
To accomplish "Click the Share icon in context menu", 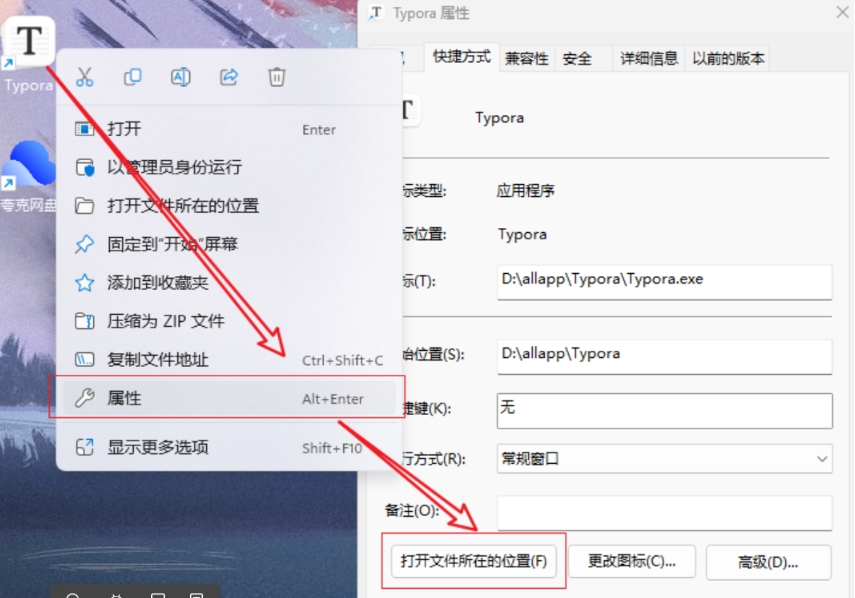I will [229, 77].
